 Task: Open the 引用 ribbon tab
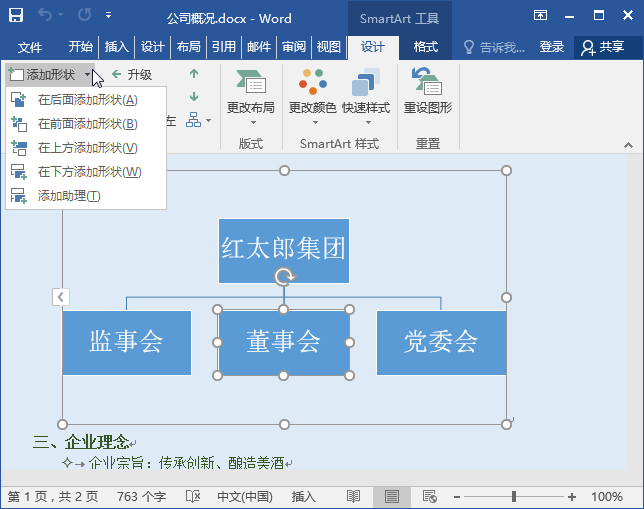[224, 47]
